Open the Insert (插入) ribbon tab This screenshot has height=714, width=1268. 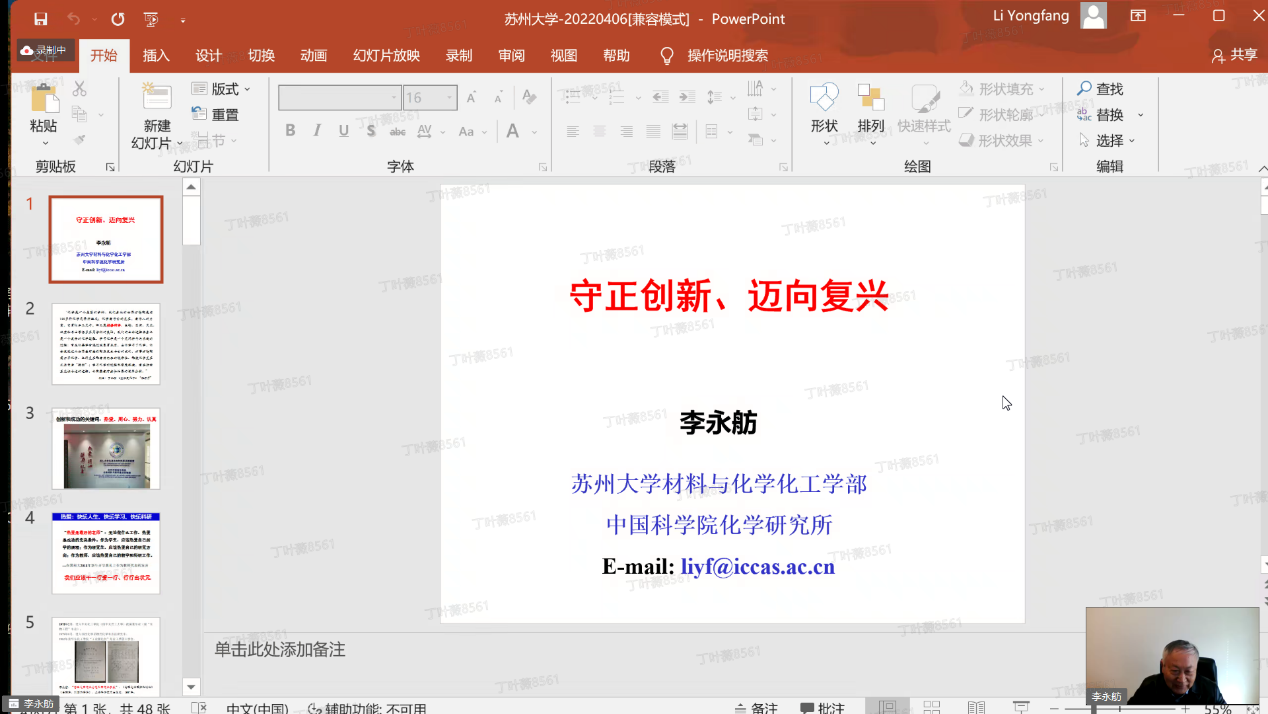click(x=156, y=56)
